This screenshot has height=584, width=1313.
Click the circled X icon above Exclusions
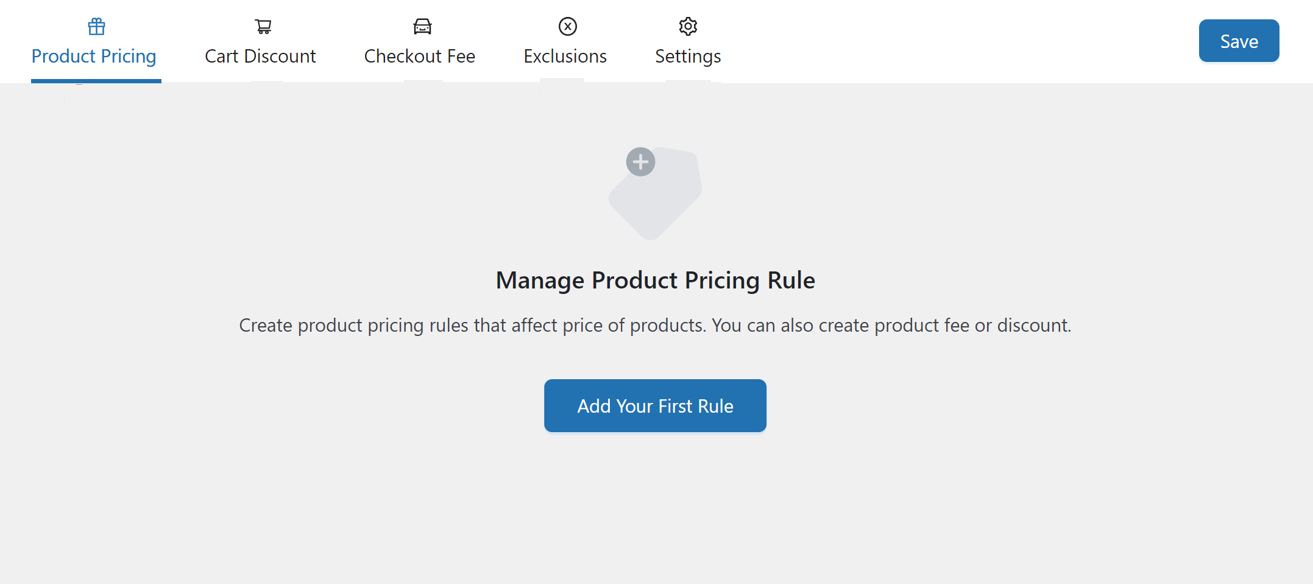[567, 26]
